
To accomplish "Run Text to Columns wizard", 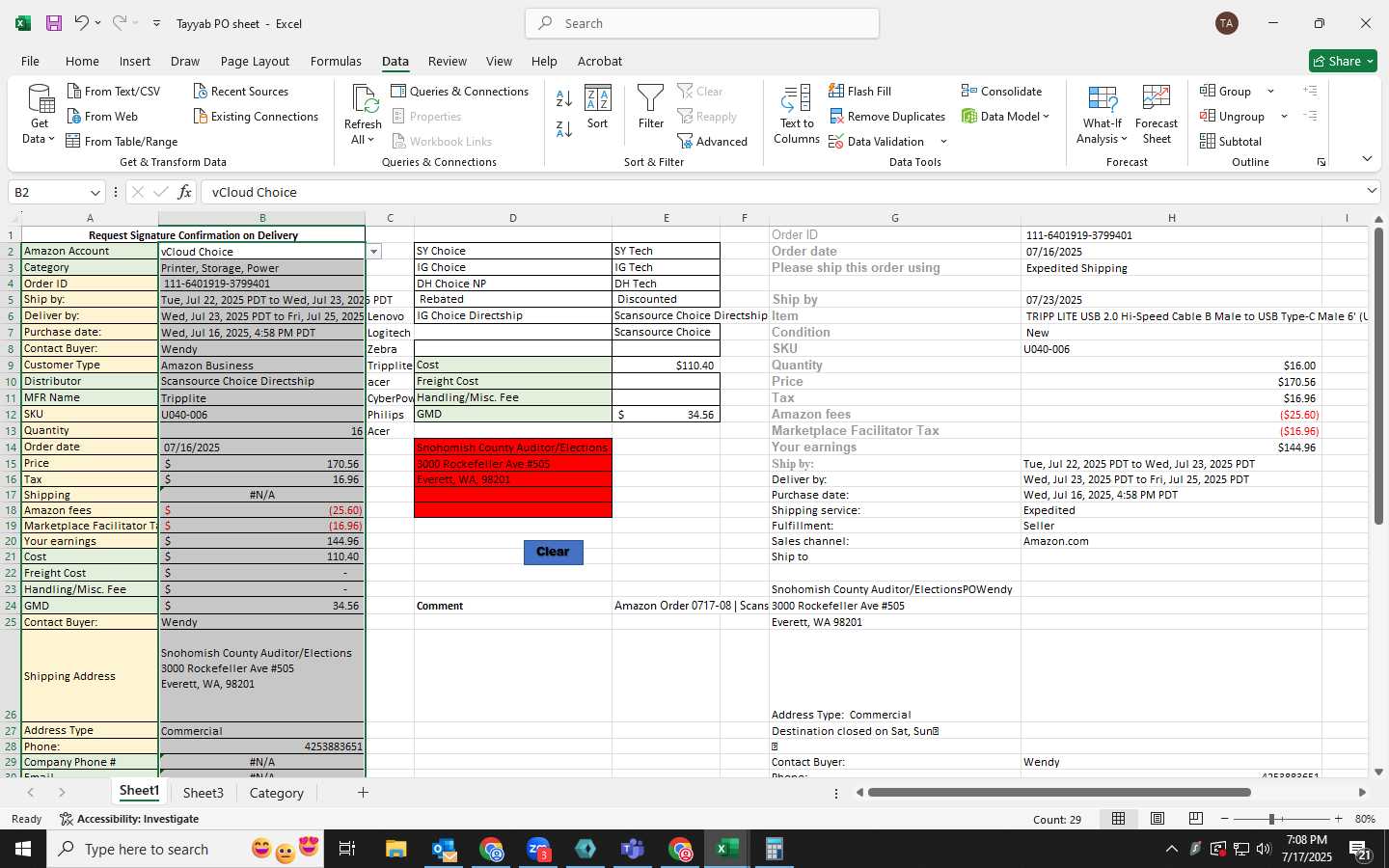I will pos(797,115).
